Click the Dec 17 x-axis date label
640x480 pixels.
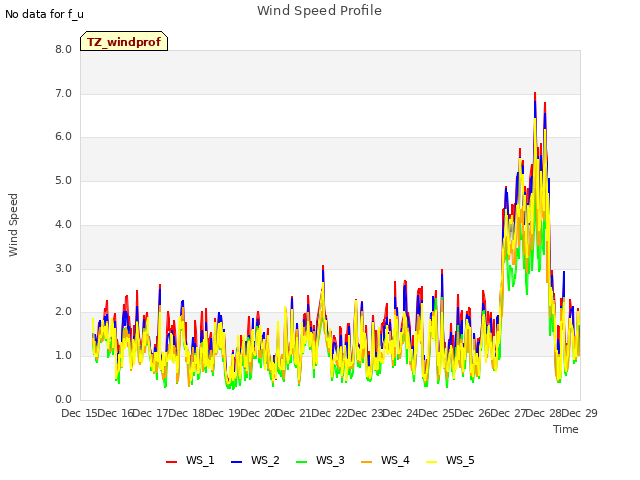pyautogui.click(x=150, y=413)
